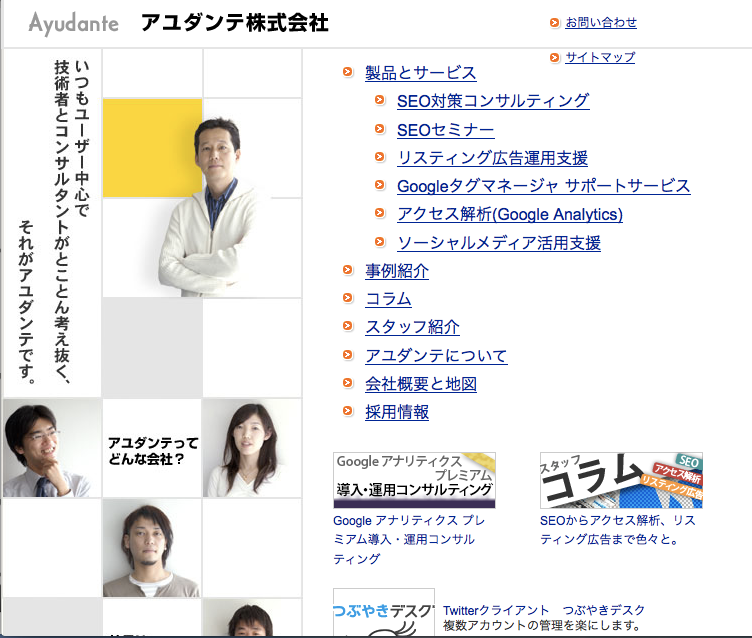Image resolution: width=752 pixels, height=638 pixels.
Task: Click Googleアナリティクス プレミアム banner image
Action: coord(414,480)
